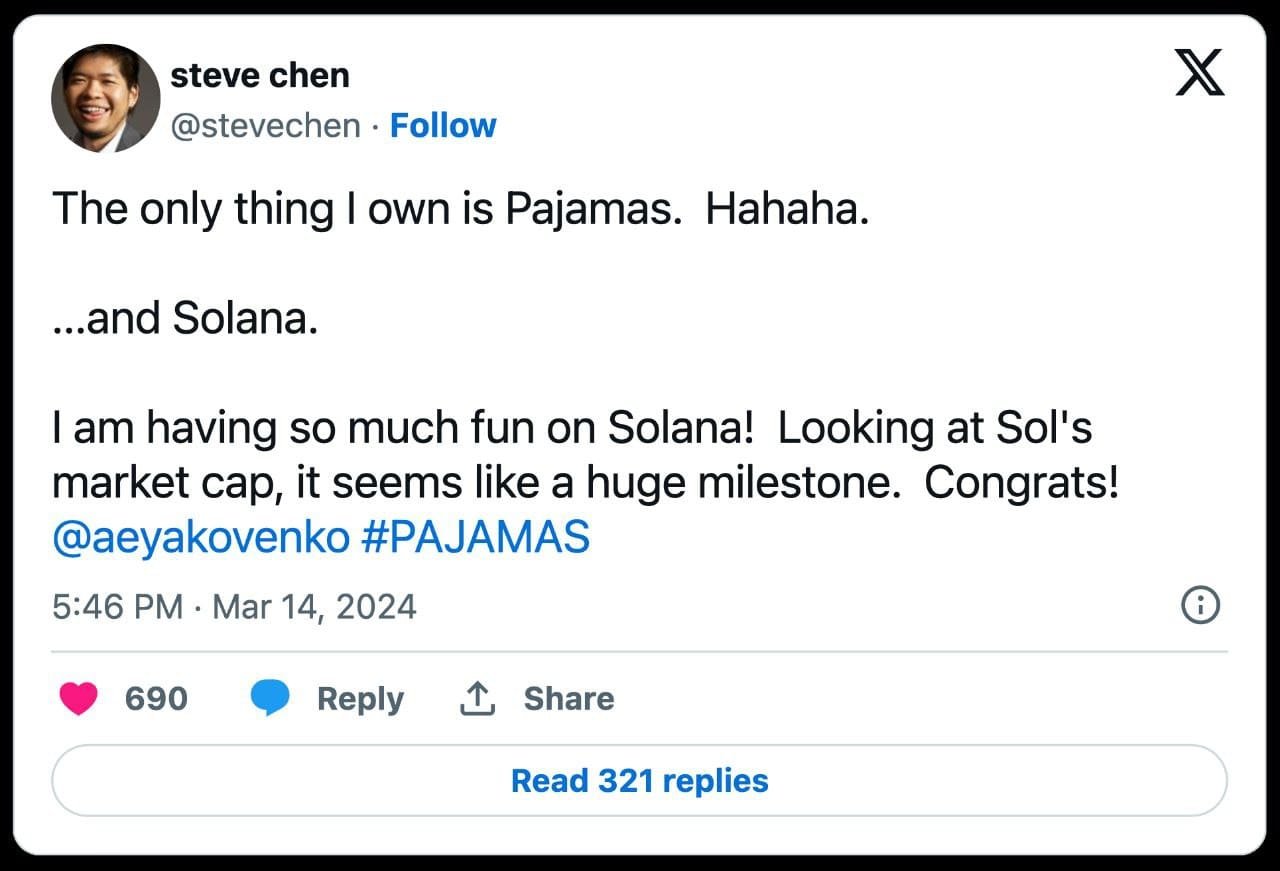Click the Share text label
The width and height of the screenshot is (1280, 871).
click(569, 698)
